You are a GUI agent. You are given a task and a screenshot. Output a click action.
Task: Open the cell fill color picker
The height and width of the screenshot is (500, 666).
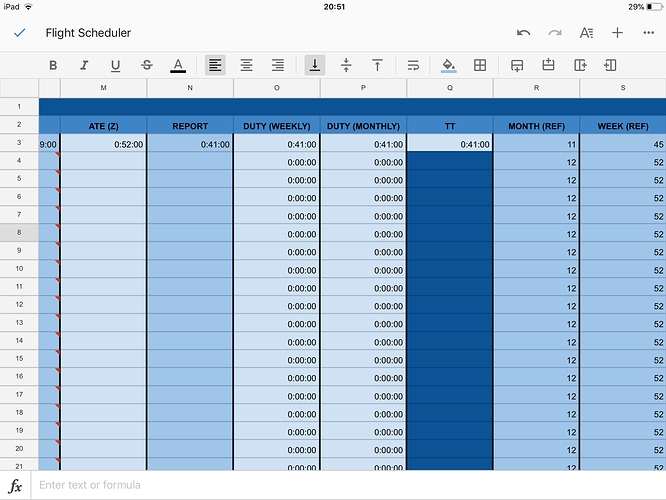[x=449, y=65]
